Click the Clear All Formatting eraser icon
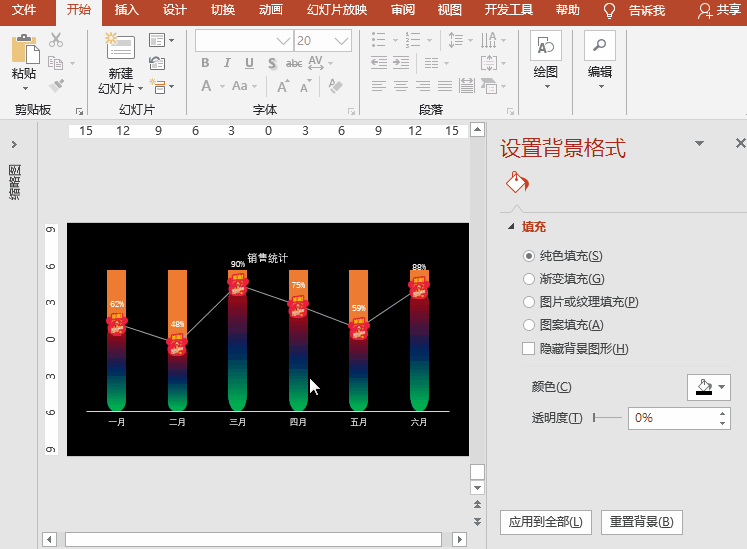Viewport: 747px width, 549px height. click(x=335, y=86)
